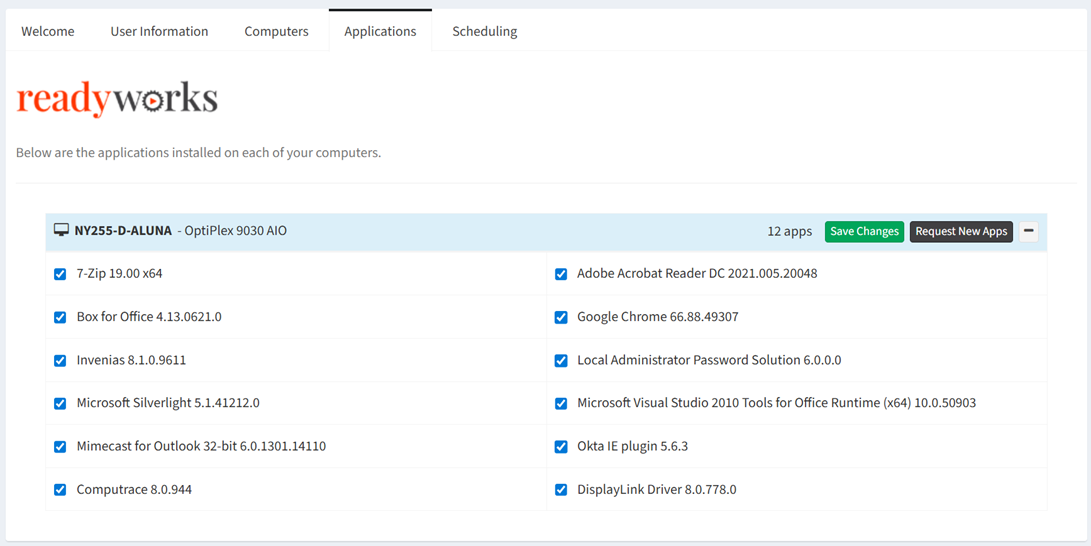
Task: Click the Microsoft Silverlight 5.1.41212.0 label
Action: click(168, 403)
